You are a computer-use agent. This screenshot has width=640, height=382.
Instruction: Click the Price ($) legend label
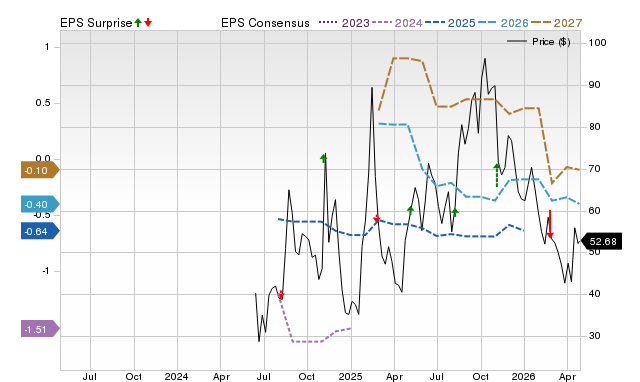point(551,42)
